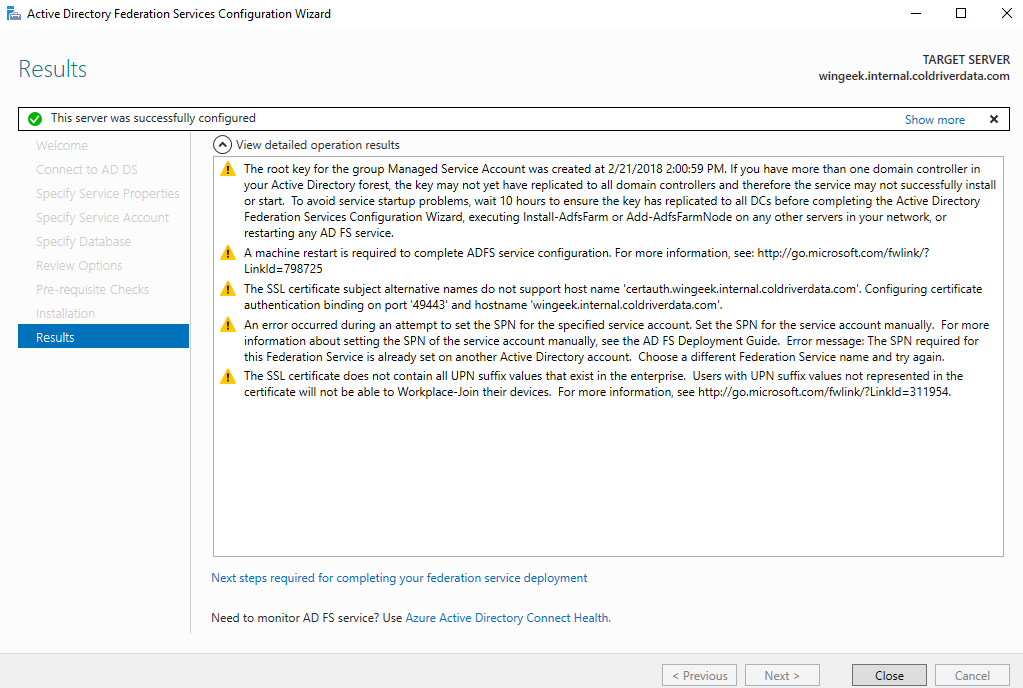This screenshot has height=688, width=1023.
Task: Open next steps for federation service deployment
Action: click(399, 578)
